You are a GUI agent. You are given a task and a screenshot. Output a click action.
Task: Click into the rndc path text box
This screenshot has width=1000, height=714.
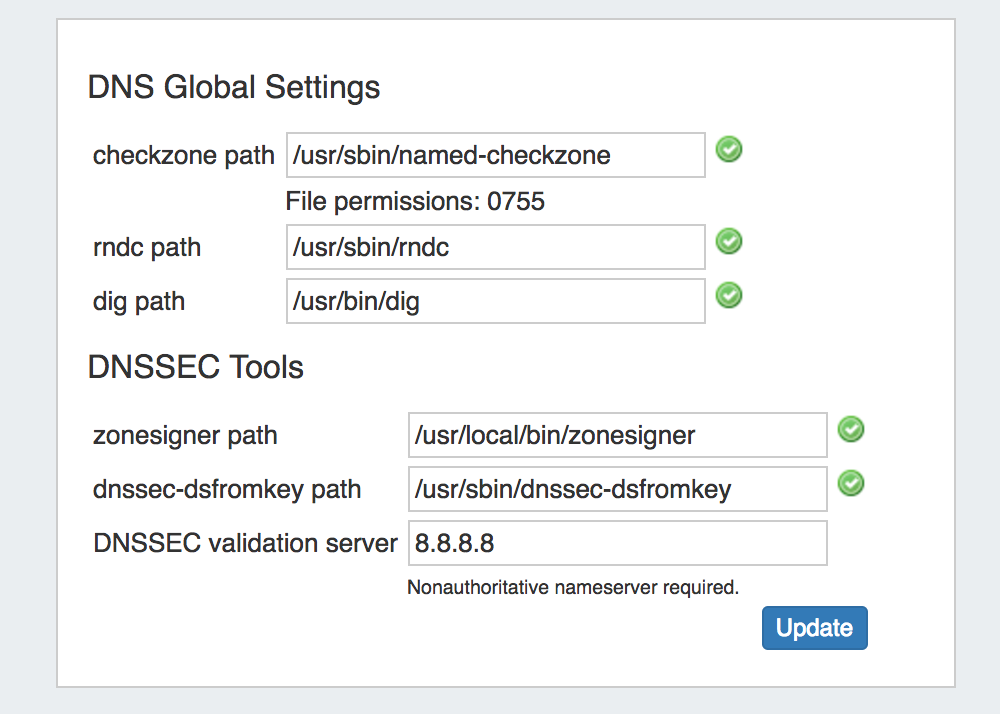click(495, 247)
